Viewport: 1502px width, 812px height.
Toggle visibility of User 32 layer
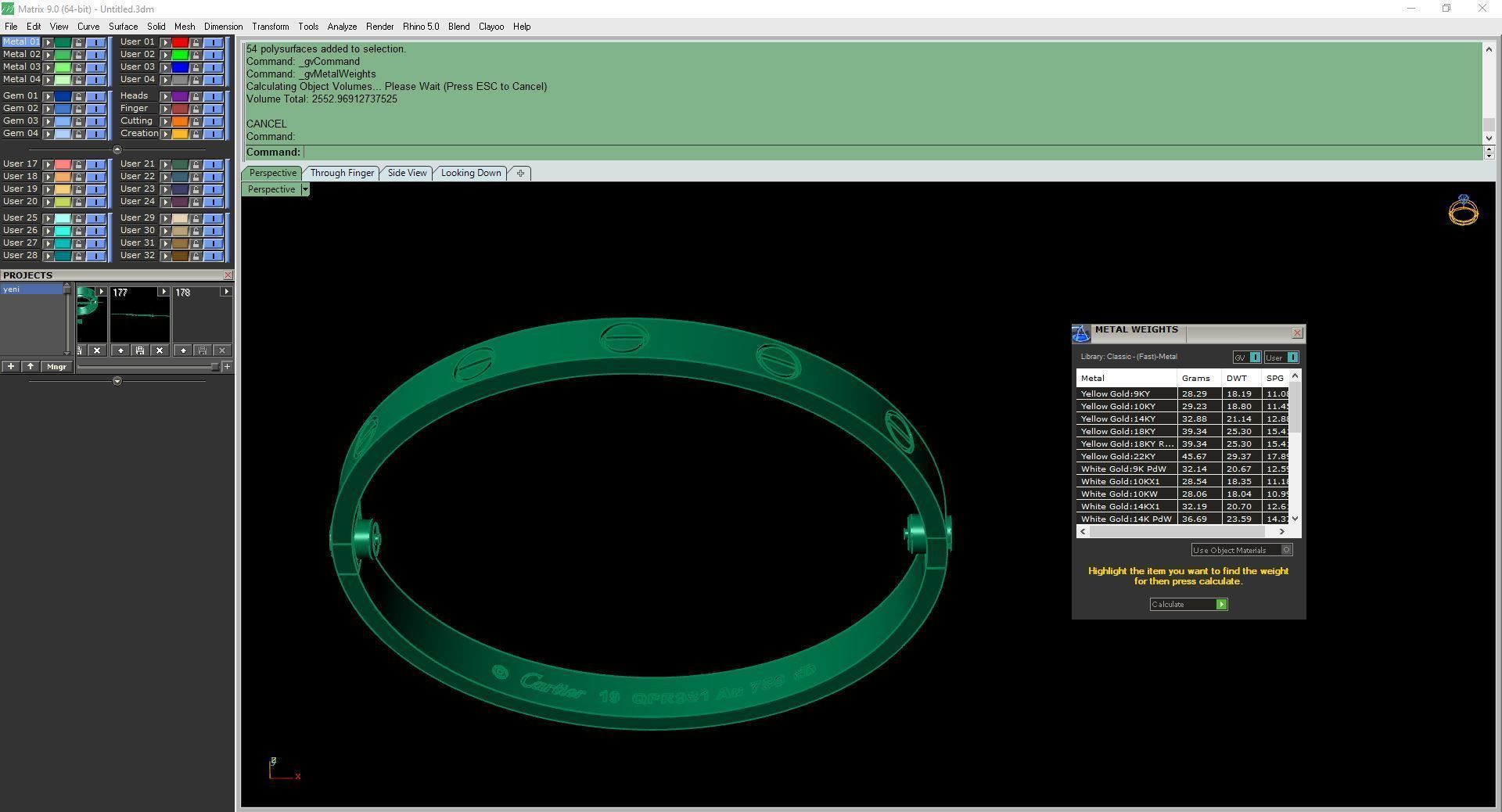pyautogui.click(x=213, y=256)
